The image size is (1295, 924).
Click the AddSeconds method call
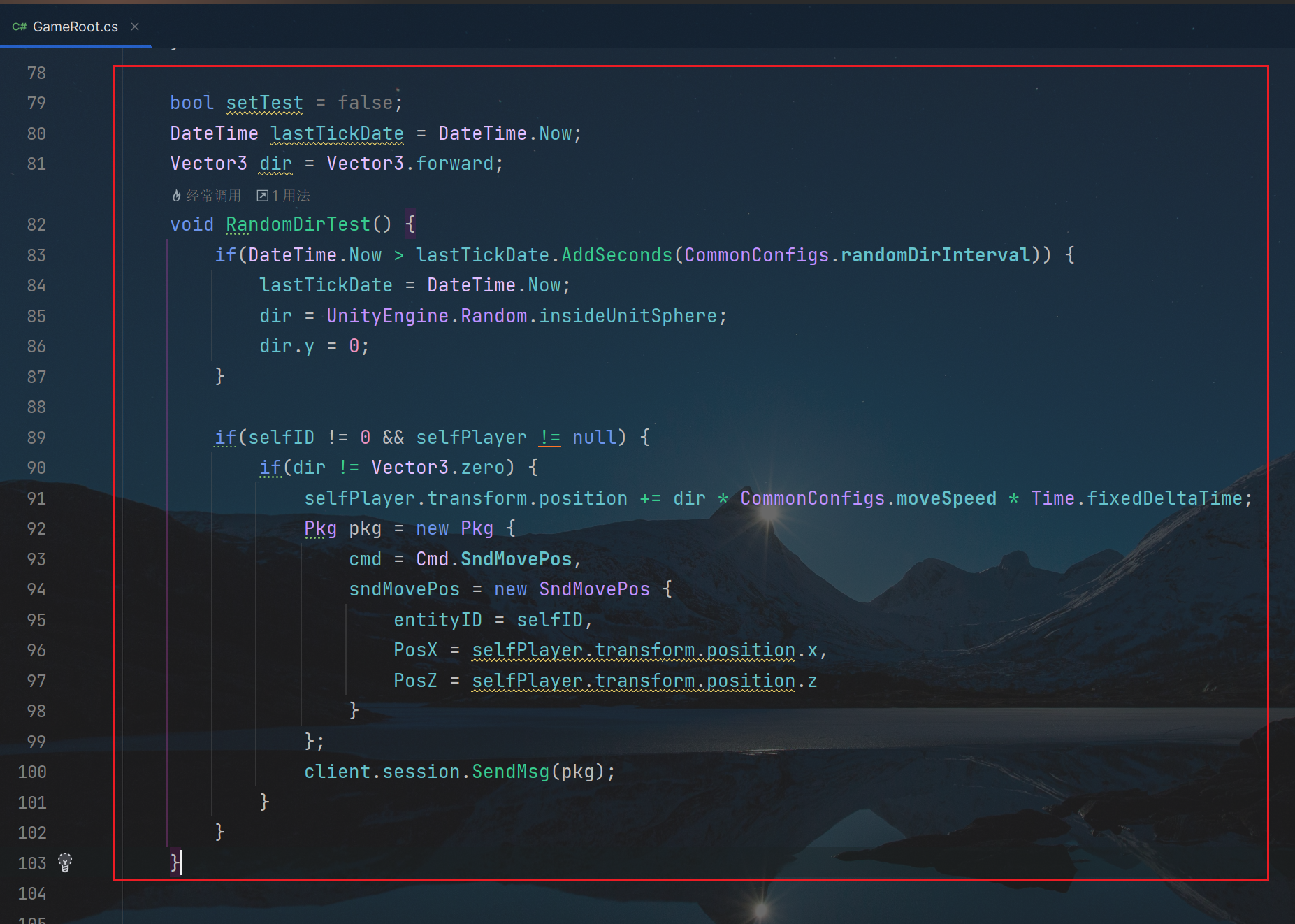point(616,255)
